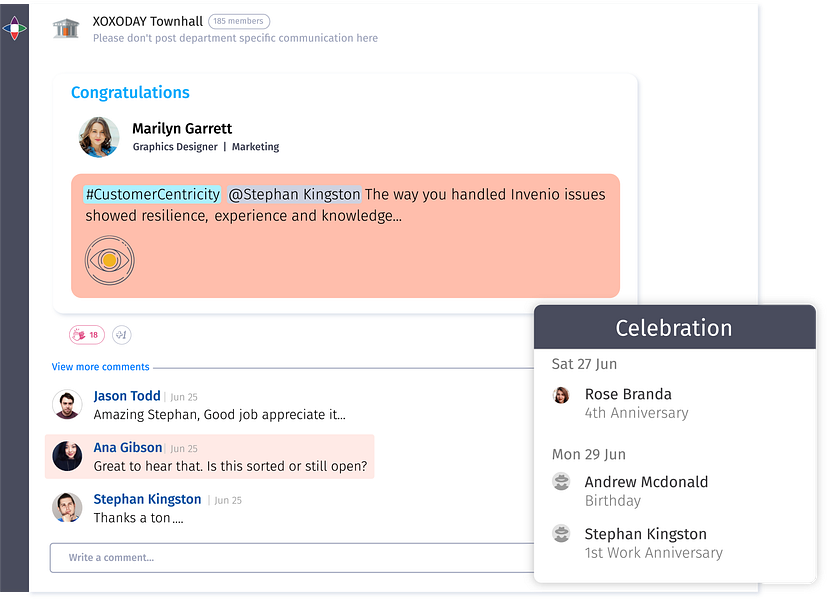Select Stephan Kingston in Celebration list

[x=646, y=534]
